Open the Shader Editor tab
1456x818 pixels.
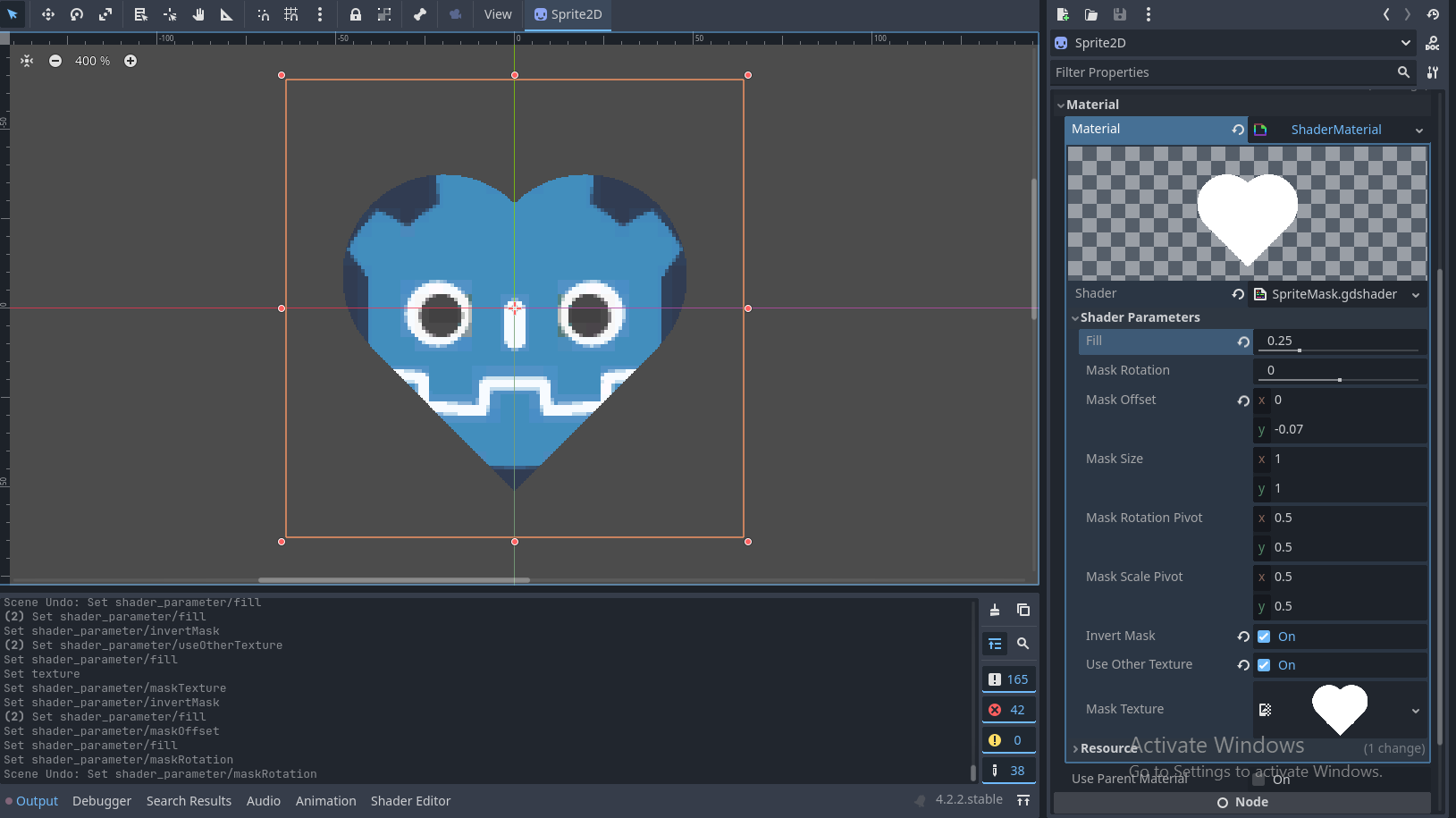(410, 801)
